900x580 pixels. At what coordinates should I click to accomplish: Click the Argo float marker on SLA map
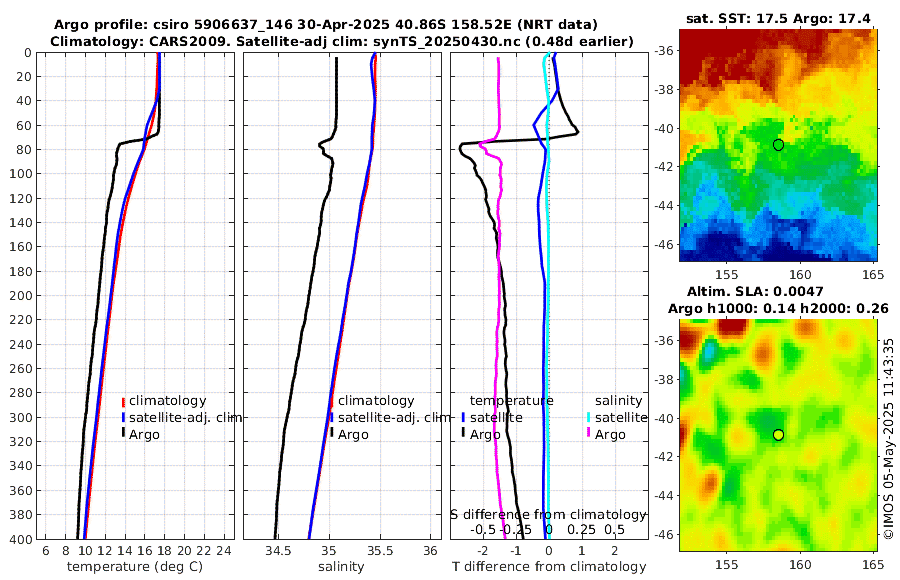coord(778,435)
